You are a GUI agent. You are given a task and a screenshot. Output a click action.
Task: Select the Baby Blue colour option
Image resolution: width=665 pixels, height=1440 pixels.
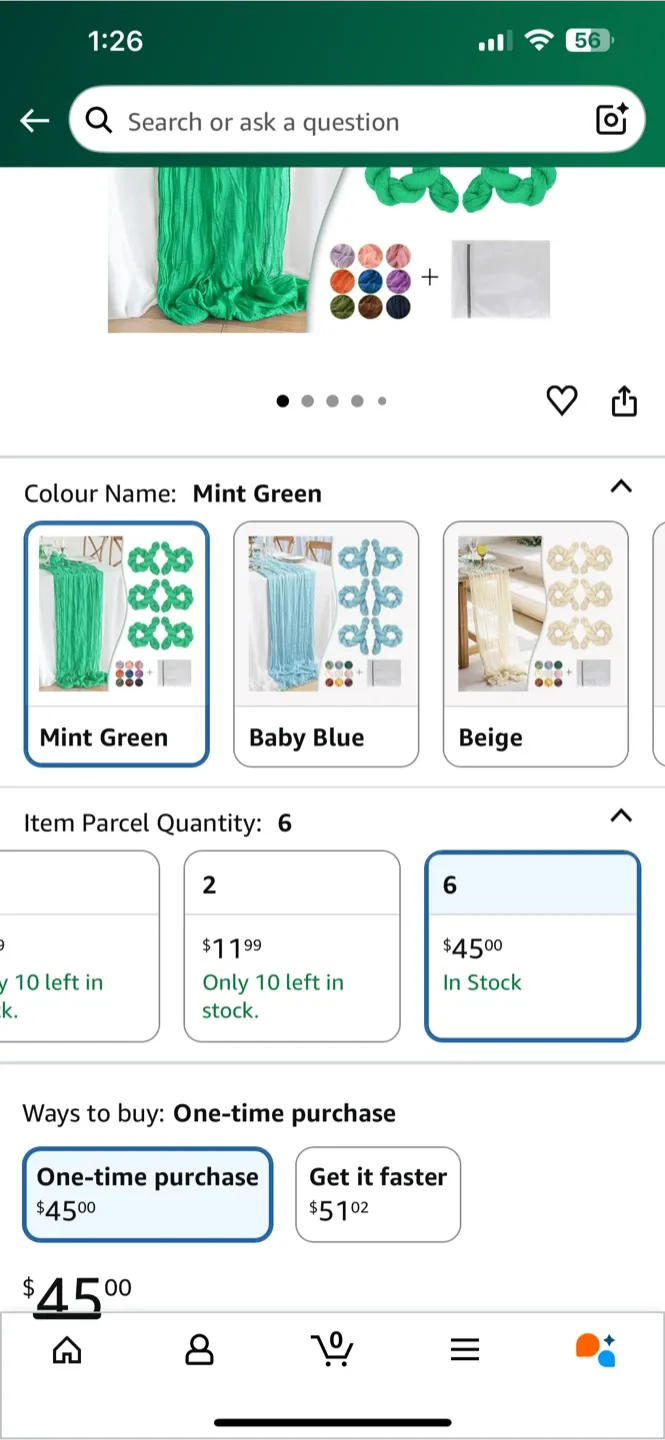click(326, 644)
